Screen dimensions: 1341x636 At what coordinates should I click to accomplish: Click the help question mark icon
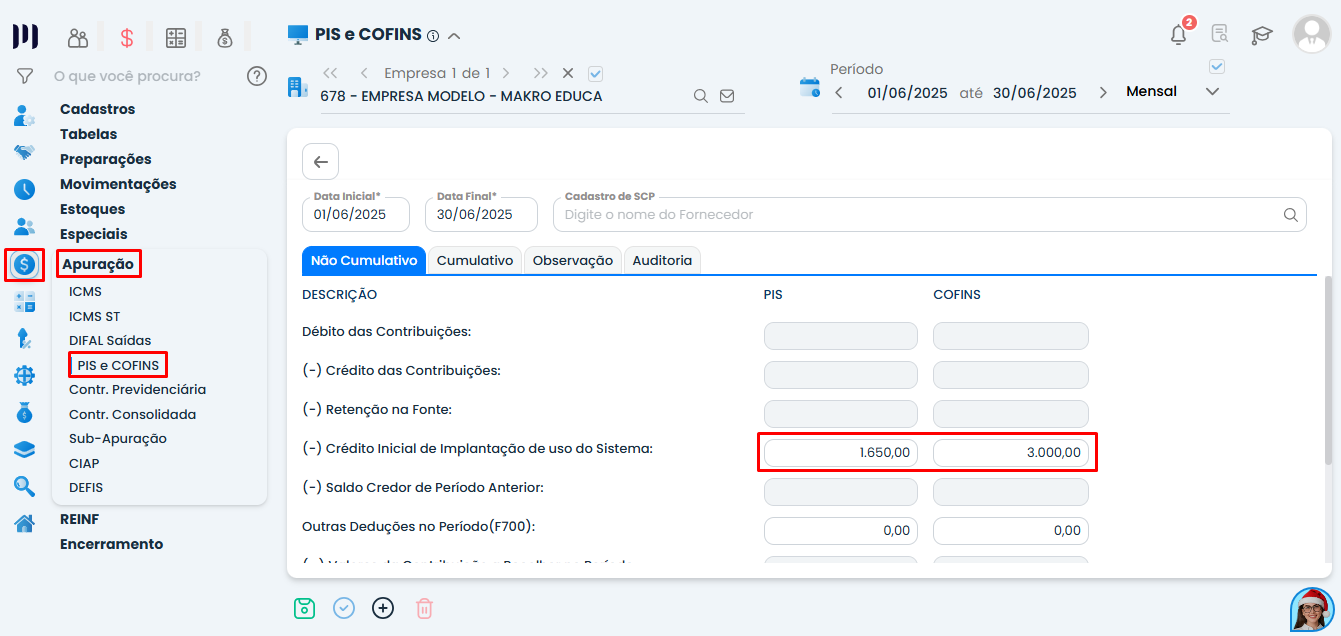click(257, 76)
